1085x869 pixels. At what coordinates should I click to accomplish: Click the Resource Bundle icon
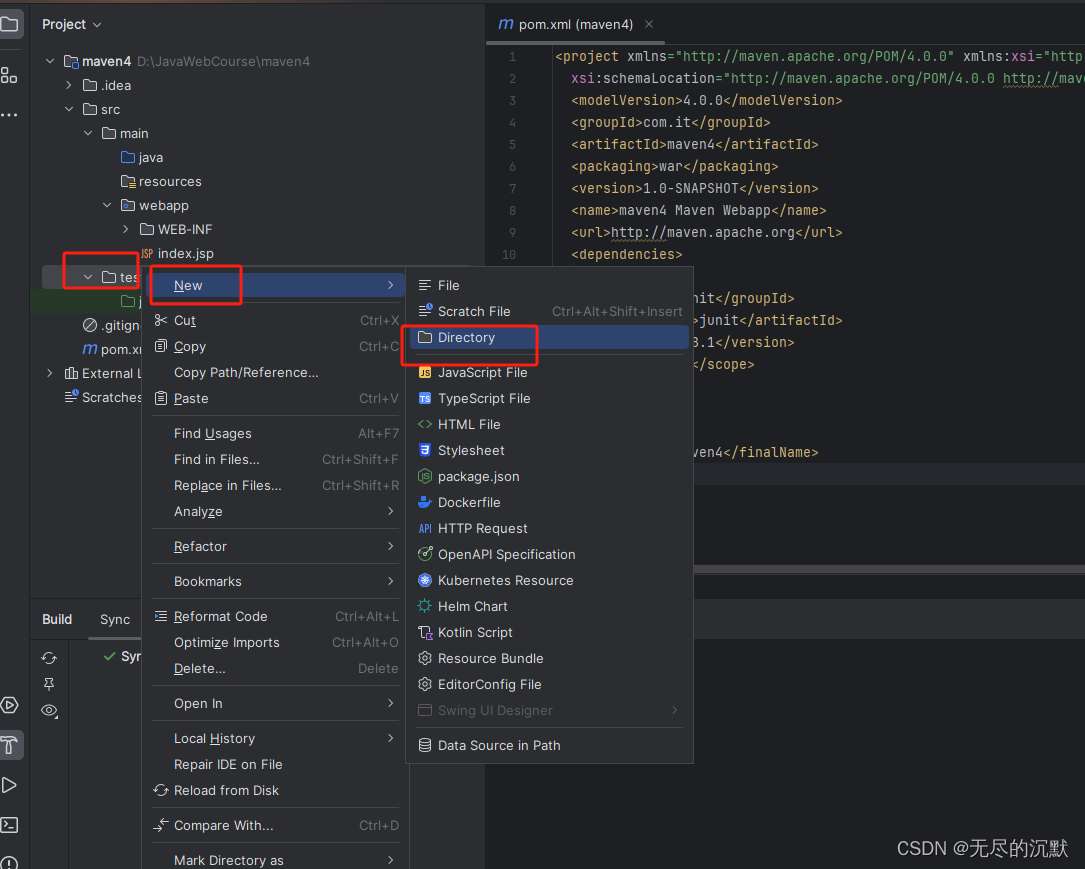(425, 659)
